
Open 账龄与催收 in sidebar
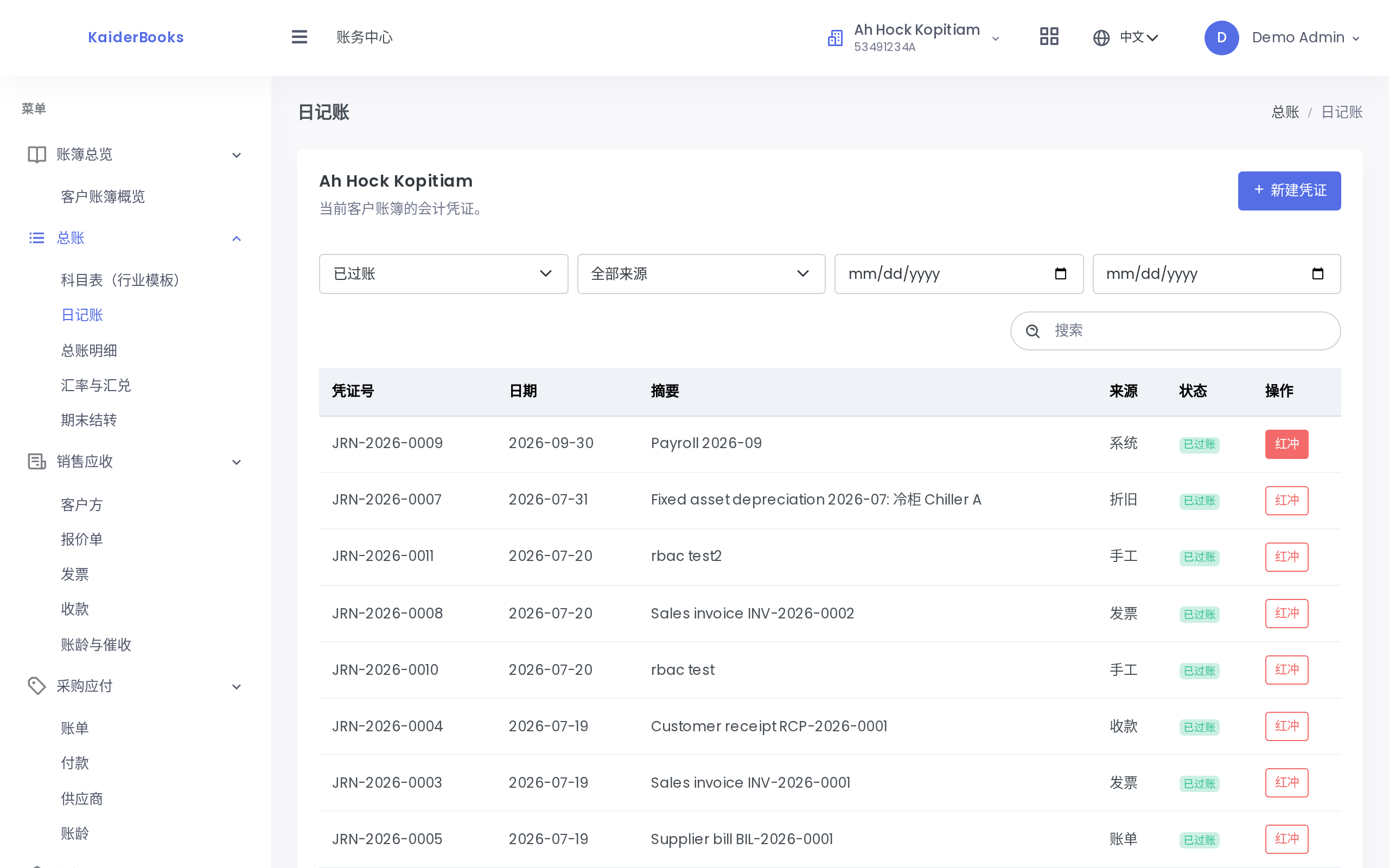point(96,644)
